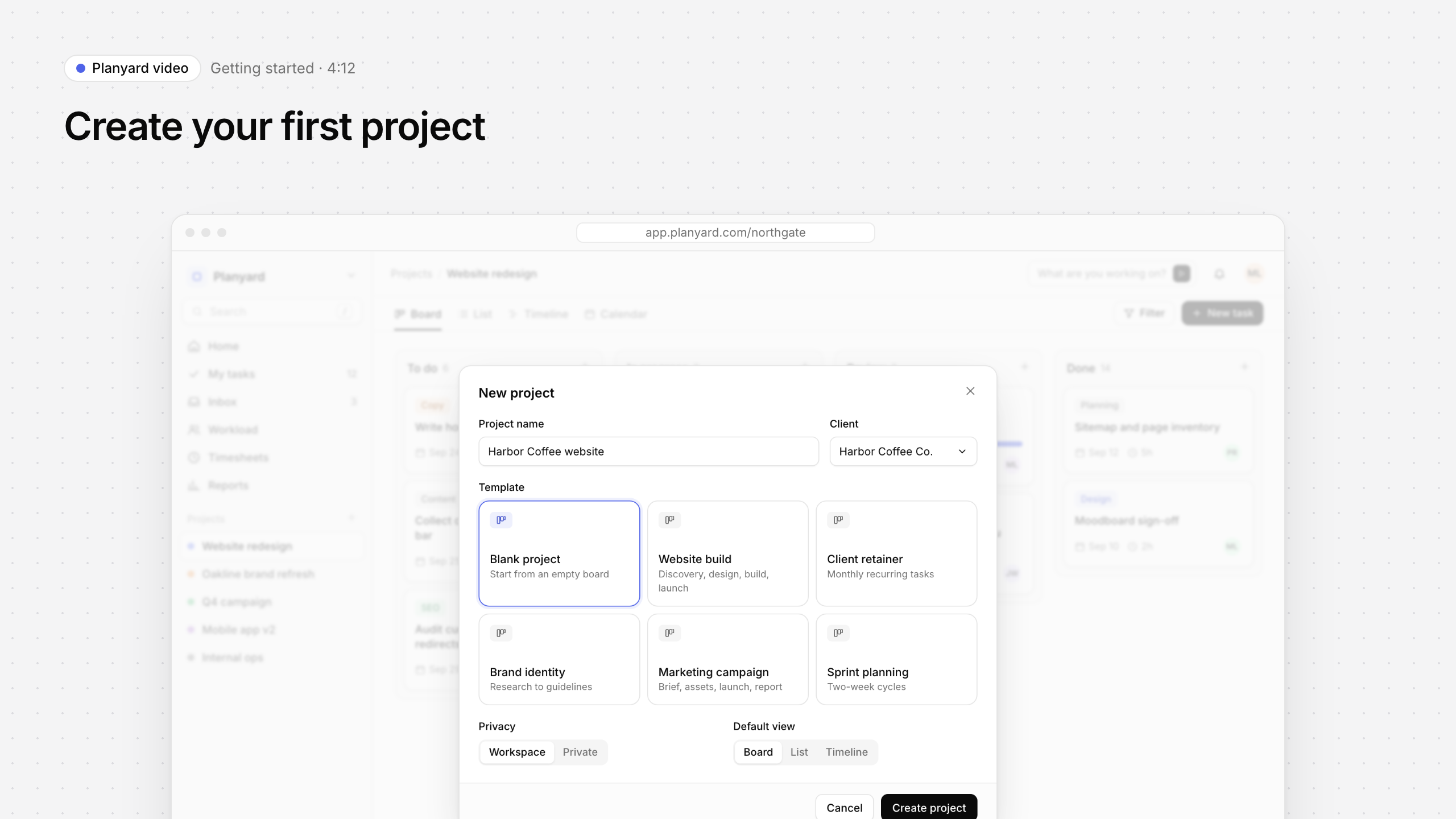The height and width of the screenshot is (819, 1456).
Task: Close the New project dialog
Action: [x=970, y=391]
